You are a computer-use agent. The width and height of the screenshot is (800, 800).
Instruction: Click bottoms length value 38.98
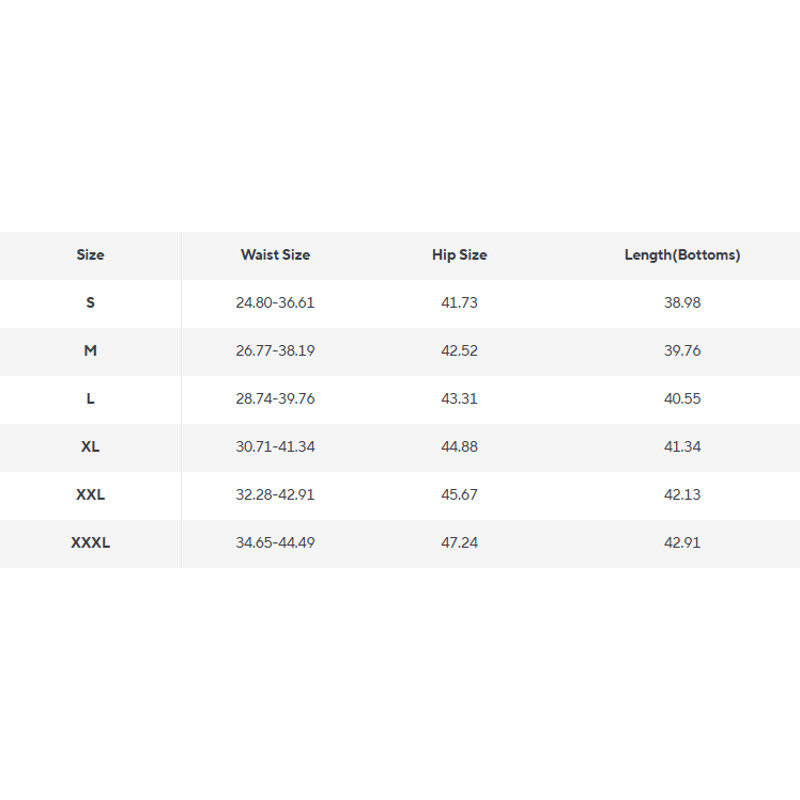tap(682, 302)
